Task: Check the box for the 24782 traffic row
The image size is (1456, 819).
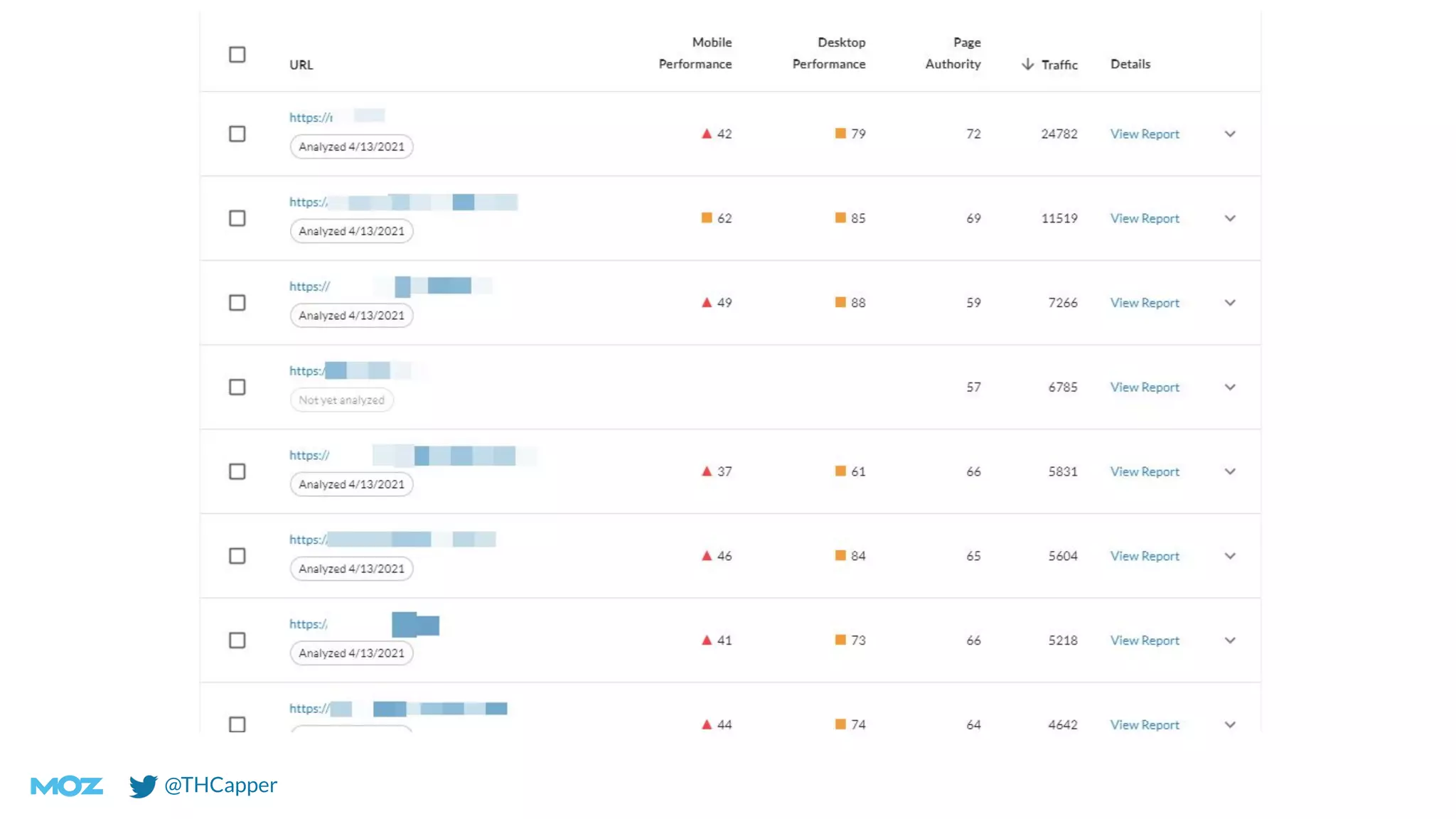Action: click(237, 134)
